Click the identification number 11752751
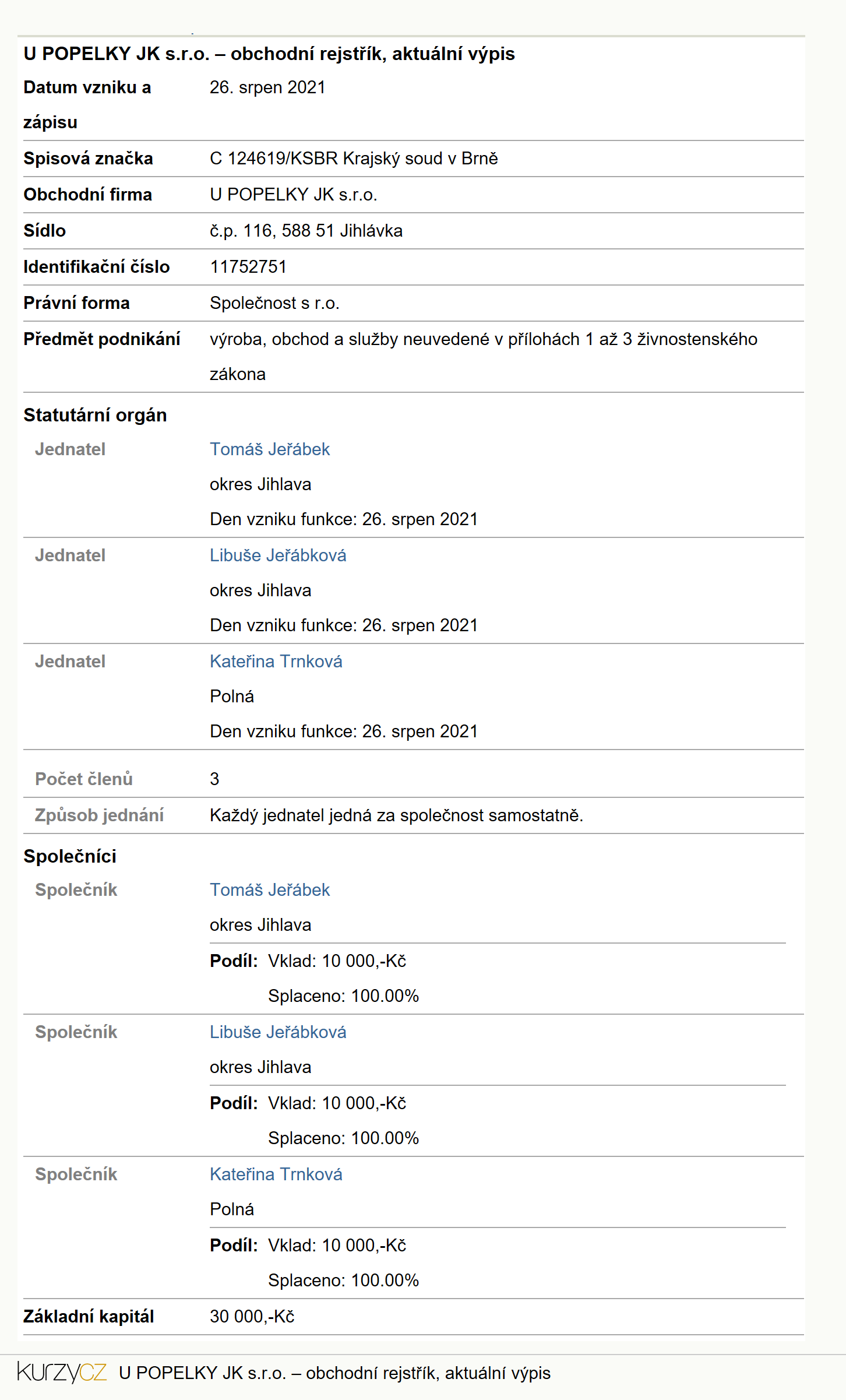This screenshot has height=1400, width=846. click(x=248, y=267)
